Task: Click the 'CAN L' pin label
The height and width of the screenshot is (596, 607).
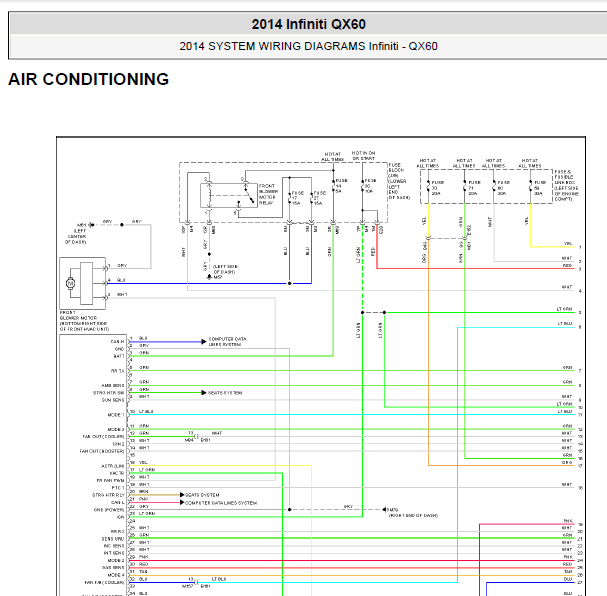Action: [x=117, y=502]
